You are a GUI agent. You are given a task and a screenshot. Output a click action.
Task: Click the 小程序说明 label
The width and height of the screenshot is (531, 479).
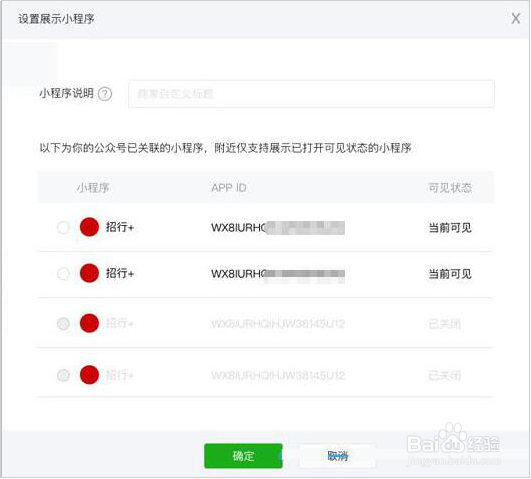66,93
